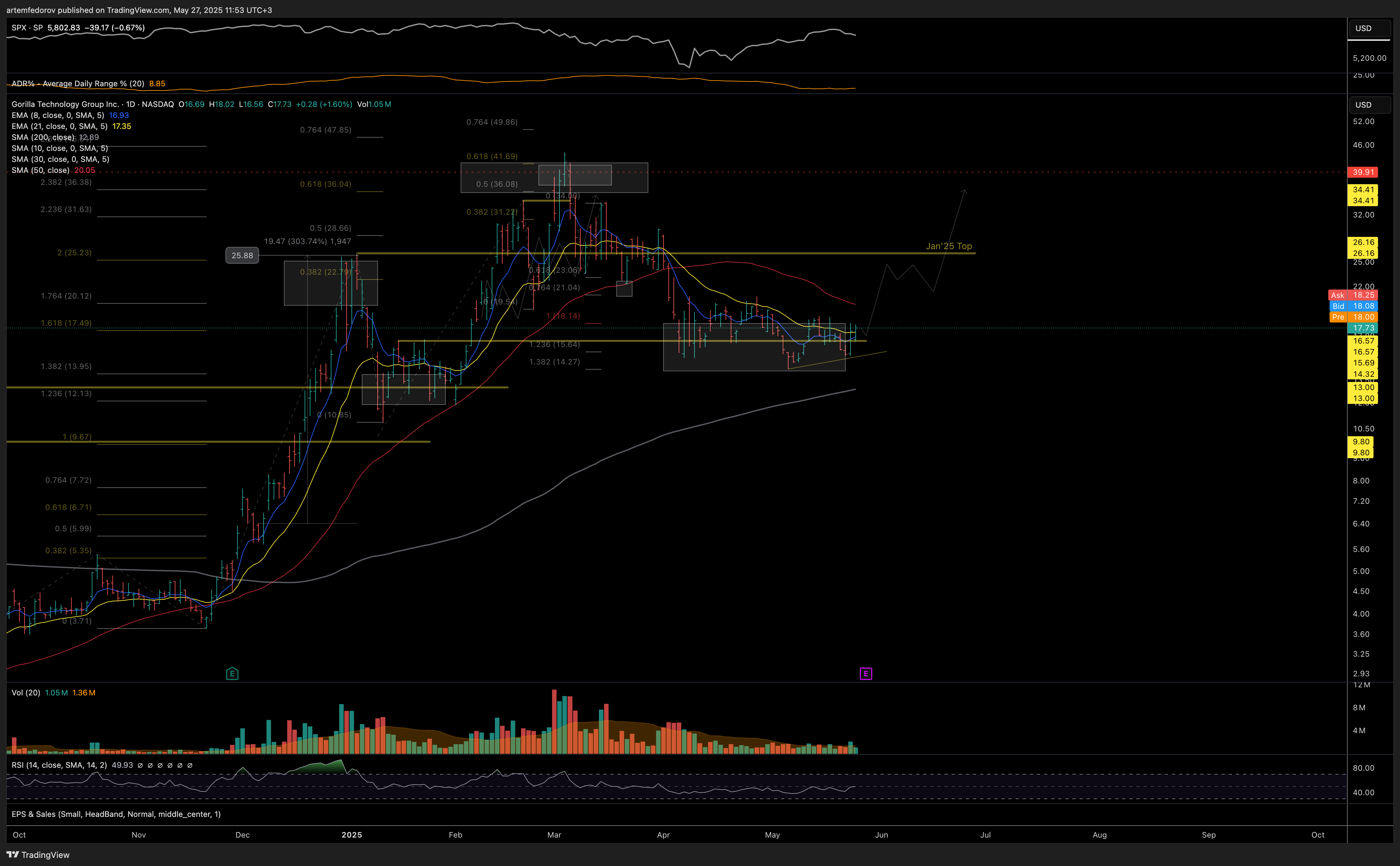This screenshot has width=1400, height=866.
Task: Select the 1.236 (12.13) Fibonacci label
Action: (x=66, y=394)
